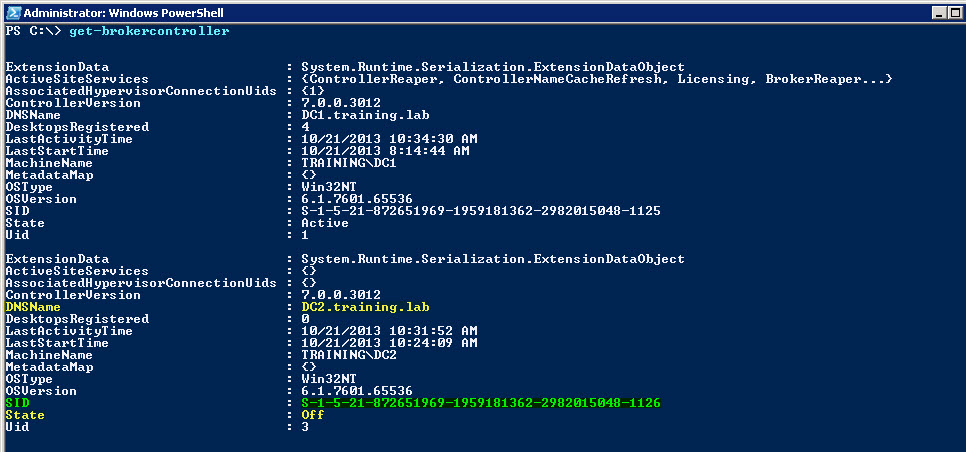Click the ActiveSiteServices list with ControllerReaper
This screenshot has height=452, width=966.
pos(596,79)
